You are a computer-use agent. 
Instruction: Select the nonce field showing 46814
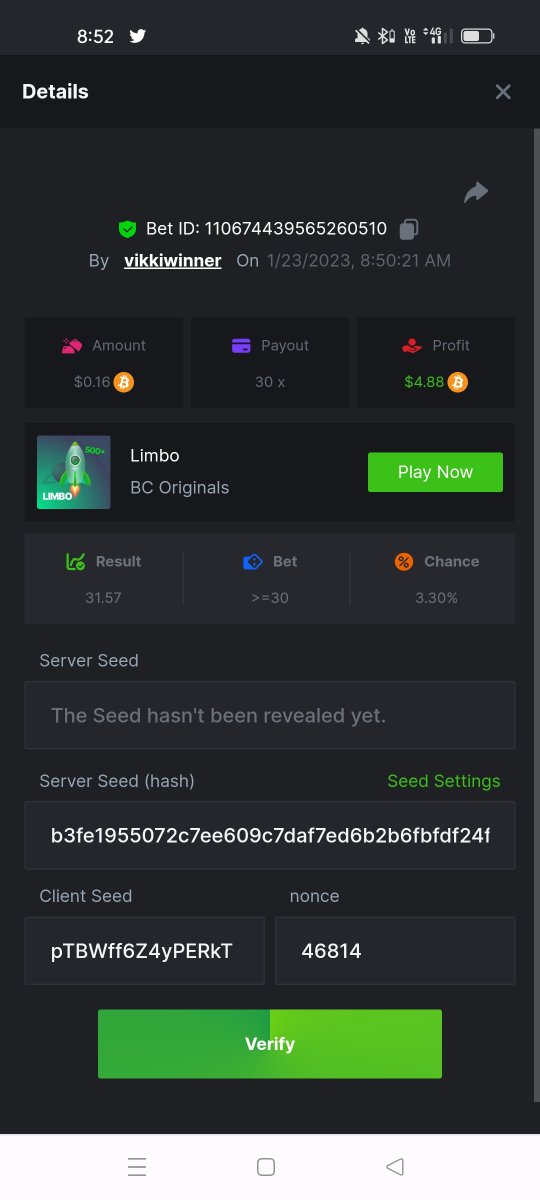[395, 951]
